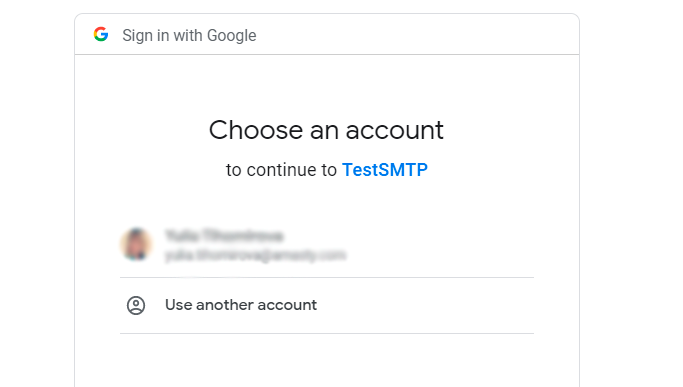Choose Use another account option
The height and width of the screenshot is (387, 683).
(327, 306)
